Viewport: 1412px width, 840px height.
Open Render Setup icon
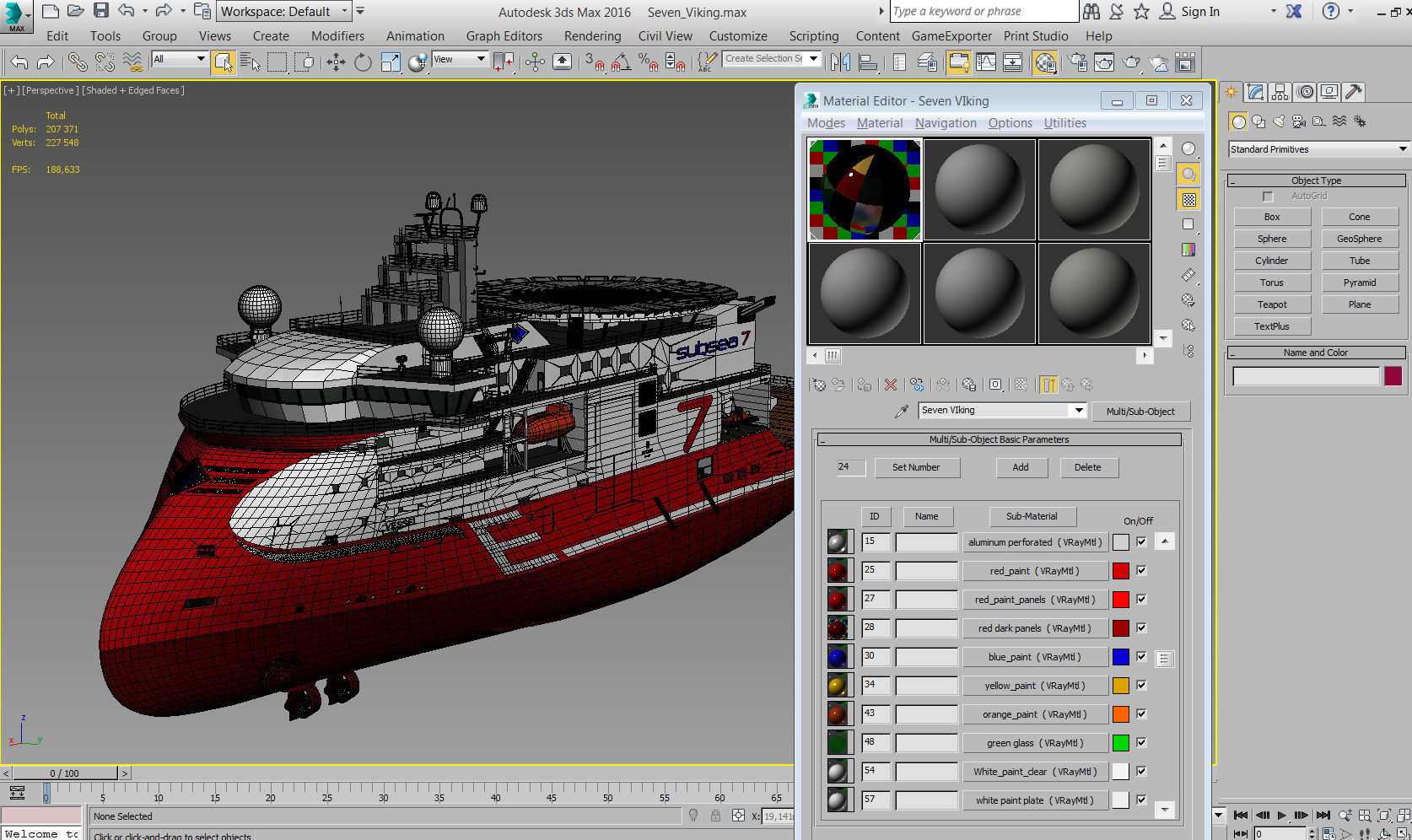coord(1077,62)
